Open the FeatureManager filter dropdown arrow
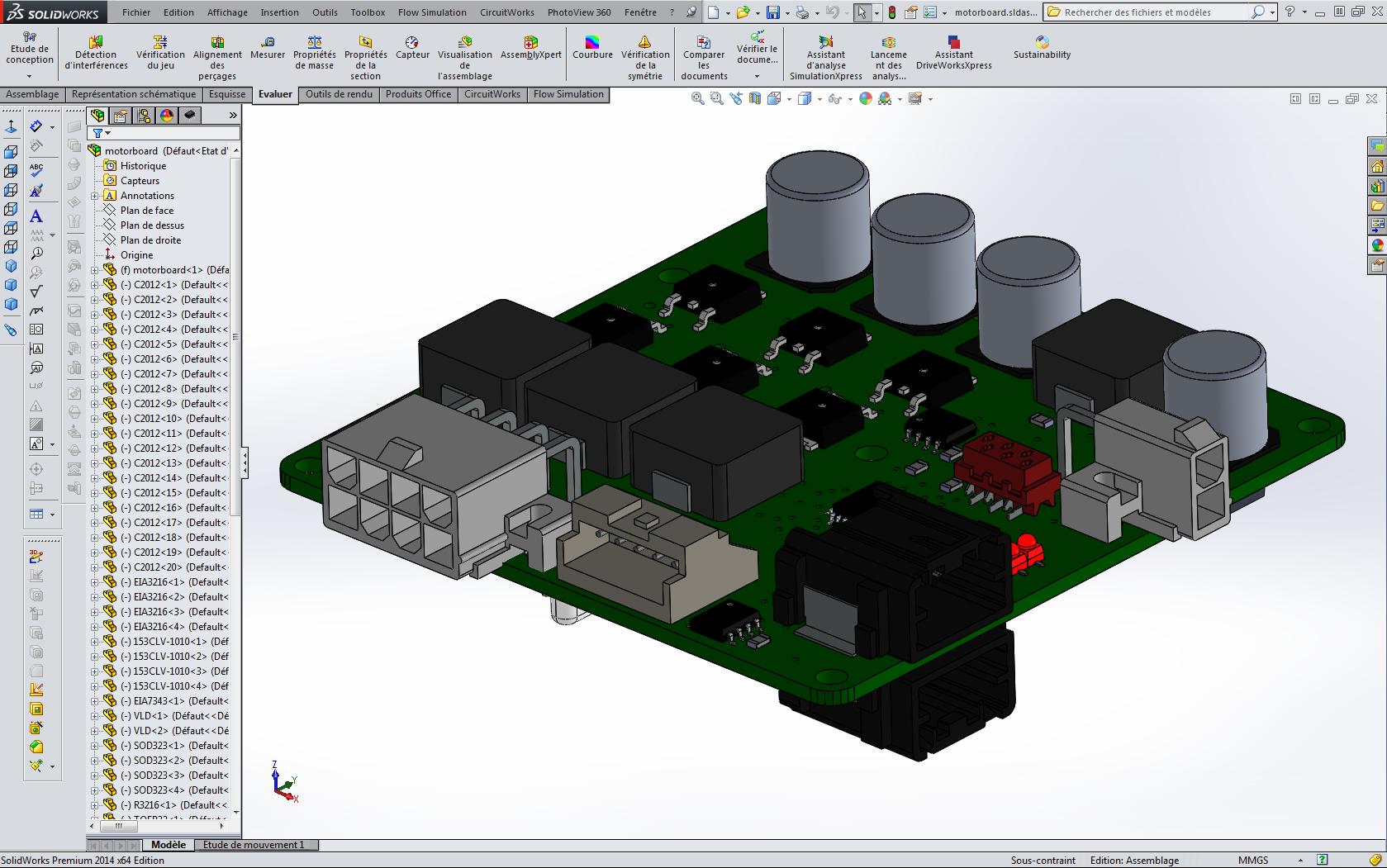This screenshot has width=1387, height=868. (x=107, y=133)
